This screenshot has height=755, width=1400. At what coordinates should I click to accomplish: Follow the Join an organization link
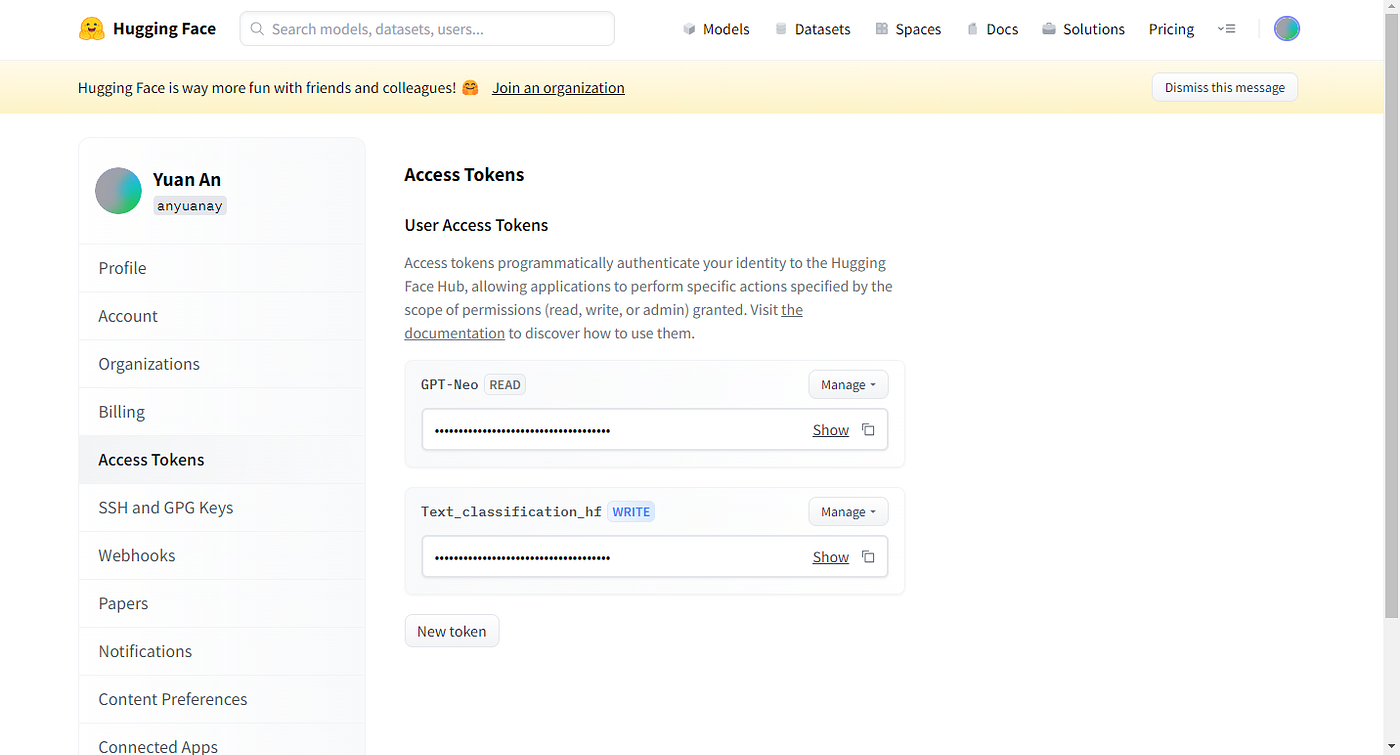tap(558, 88)
